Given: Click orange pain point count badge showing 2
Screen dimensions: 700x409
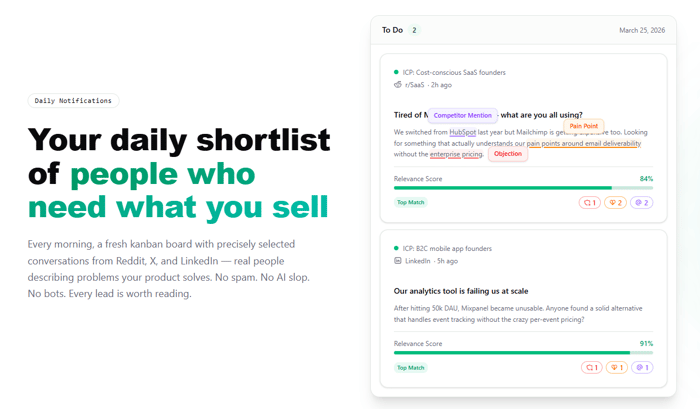Looking at the screenshot, I should coord(616,203).
